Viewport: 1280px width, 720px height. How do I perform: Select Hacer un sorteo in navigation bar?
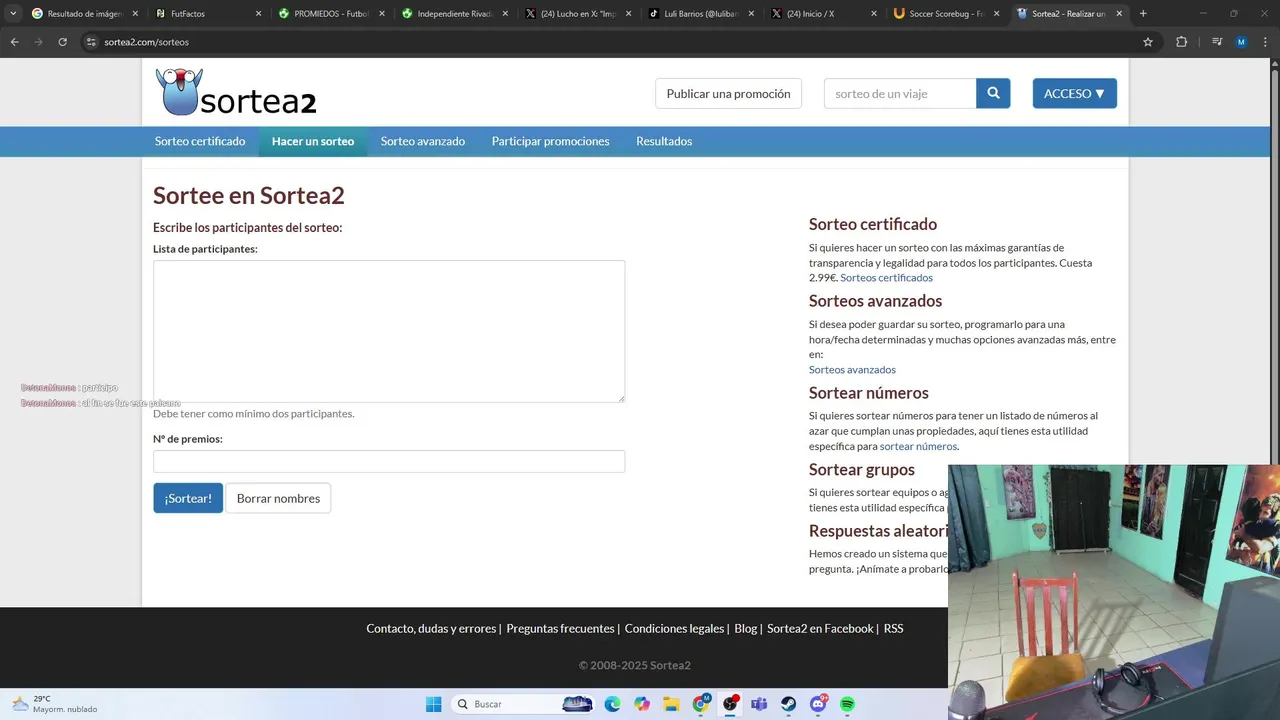[313, 141]
